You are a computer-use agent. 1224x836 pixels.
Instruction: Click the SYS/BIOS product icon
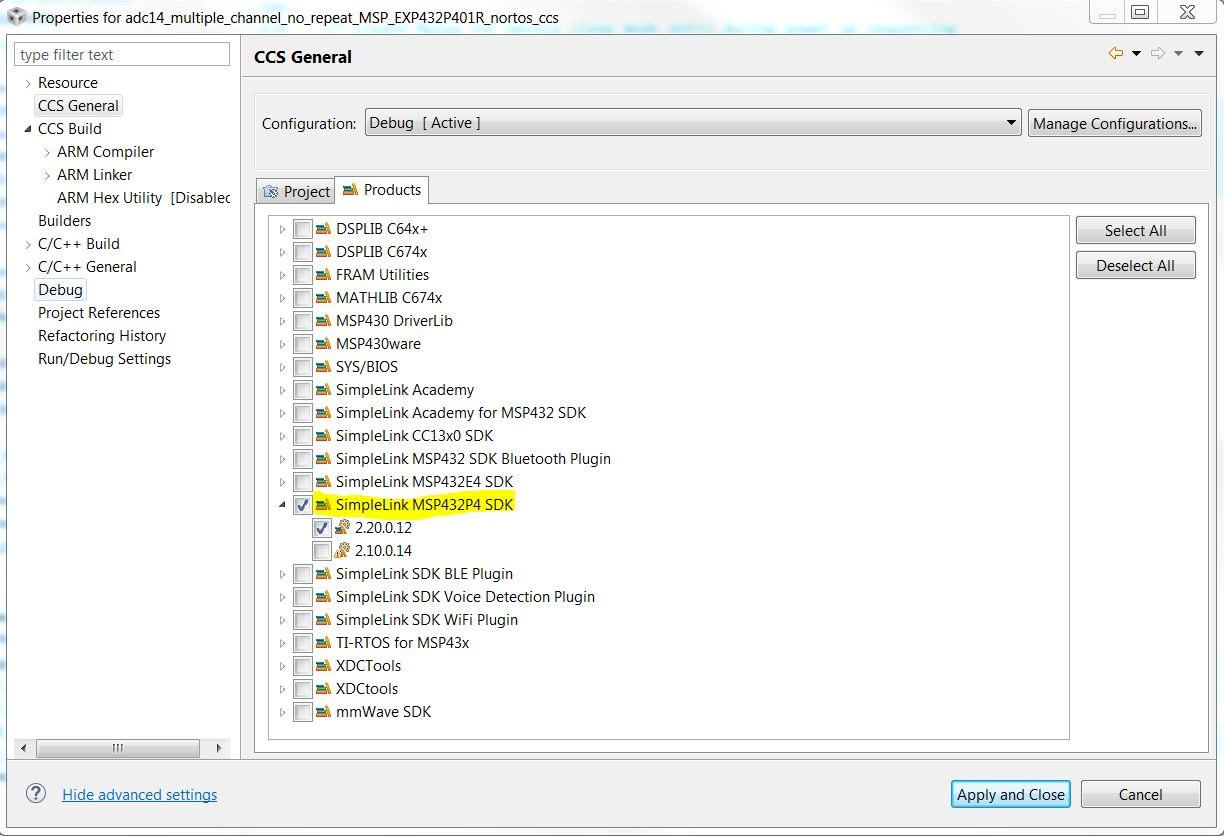click(323, 367)
